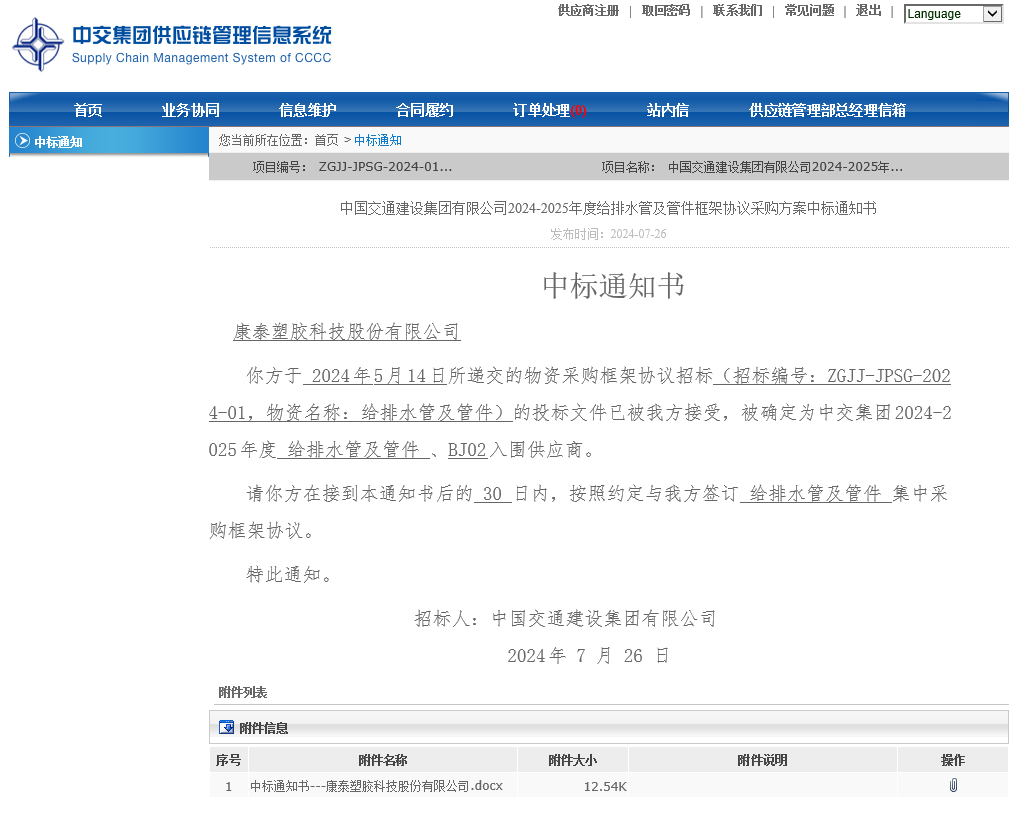Open the 常见问题 link
This screenshot has width=1017, height=827.
coord(809,11)
